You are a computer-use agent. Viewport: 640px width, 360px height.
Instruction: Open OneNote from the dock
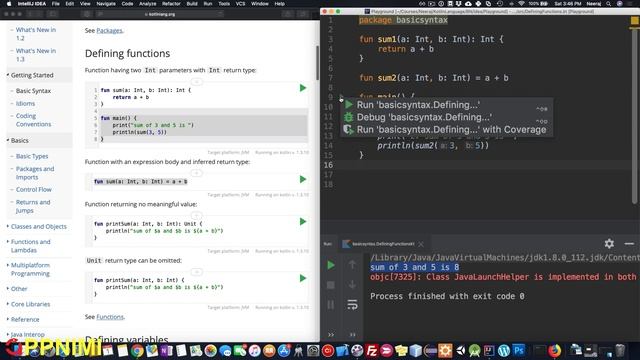click(167, 351)
